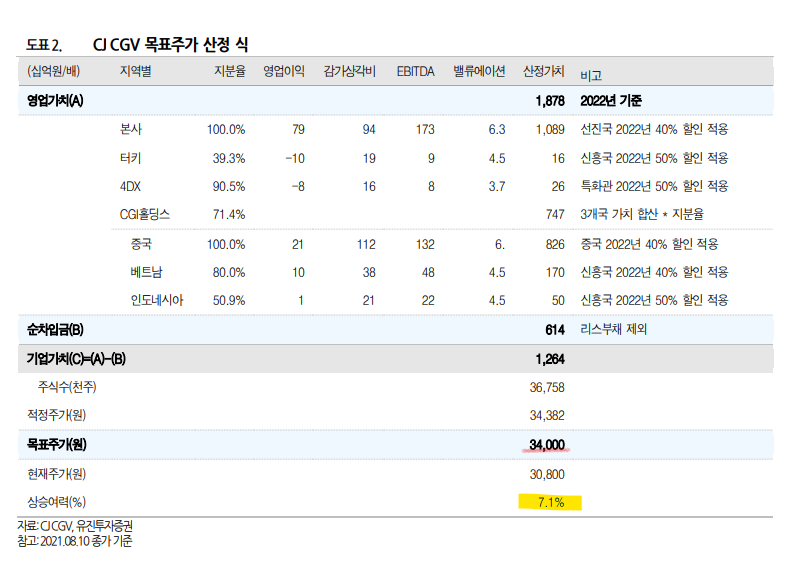The image size is (797, 585).
Task: Click fair price '34,382'
Action: pyautogui.click(x=547, y=415)
